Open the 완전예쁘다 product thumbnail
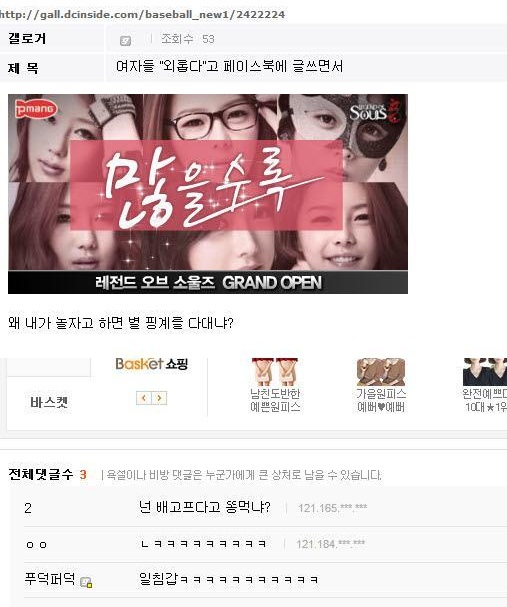 pyautogui.click(x=485, y=372)
